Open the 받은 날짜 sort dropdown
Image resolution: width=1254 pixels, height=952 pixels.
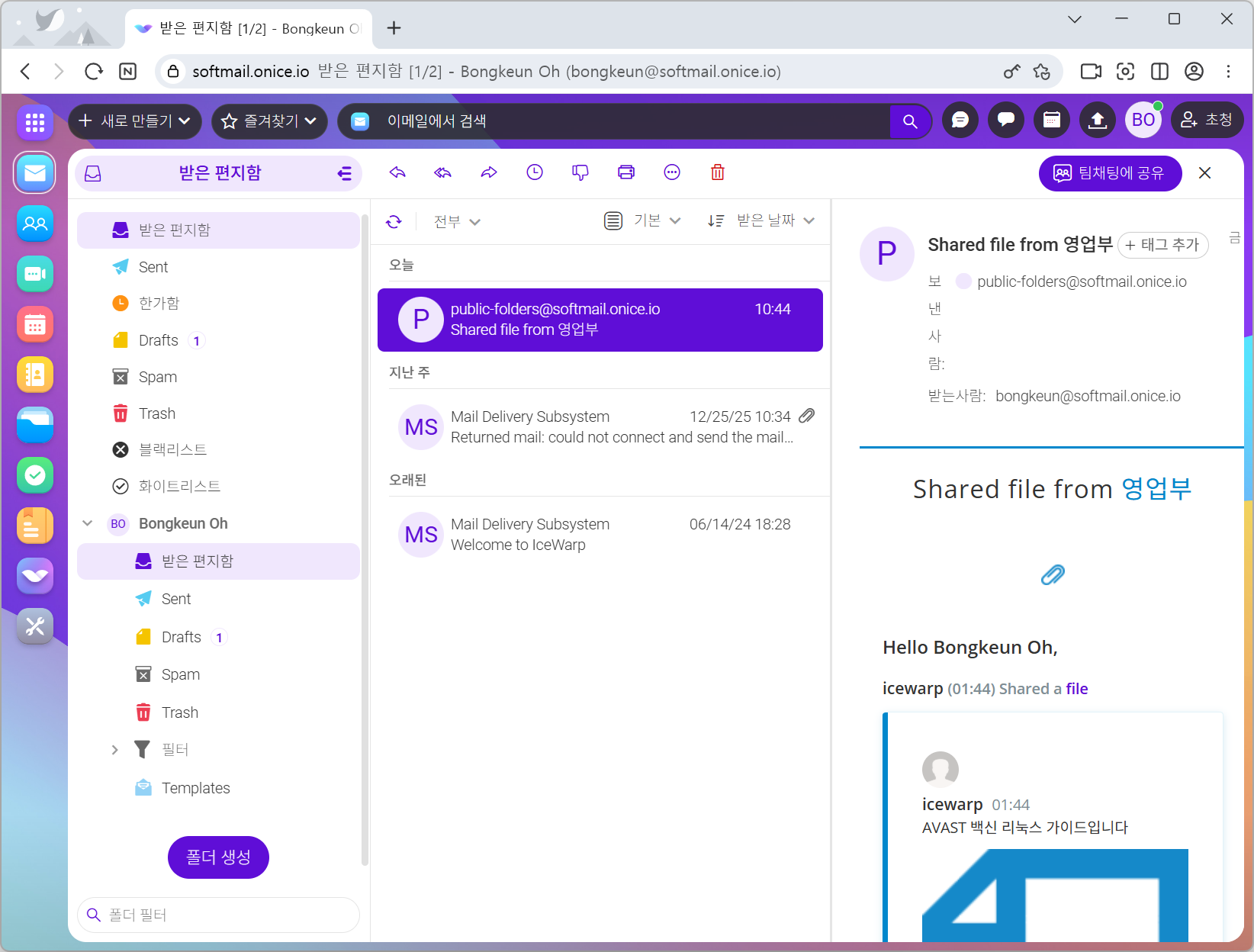coord(775,220)
